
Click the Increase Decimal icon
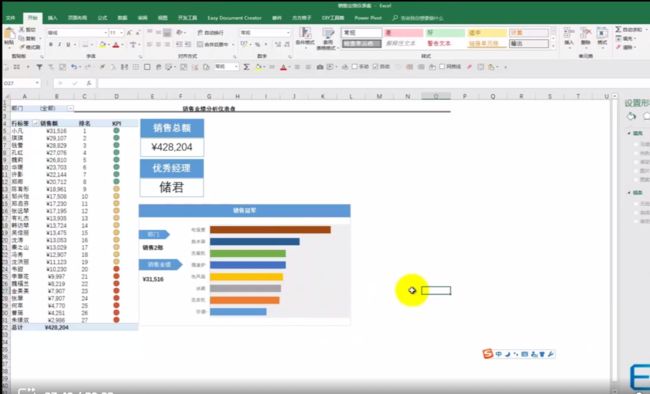pos(277,44)
